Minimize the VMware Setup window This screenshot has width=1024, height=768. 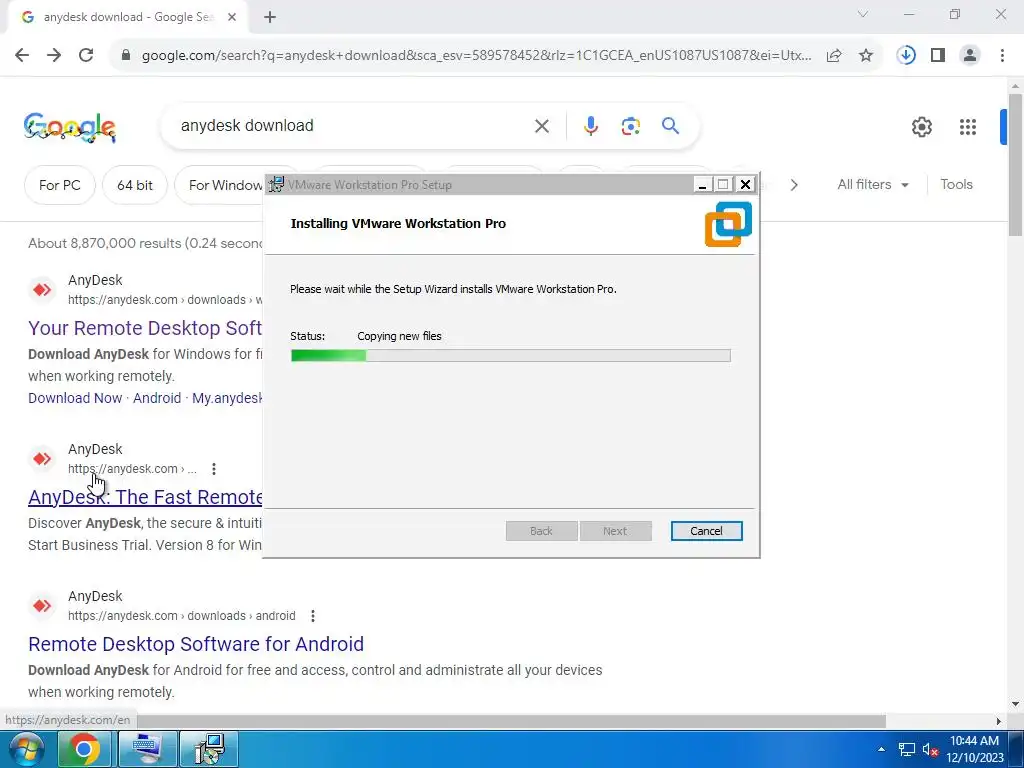[702, 185]
